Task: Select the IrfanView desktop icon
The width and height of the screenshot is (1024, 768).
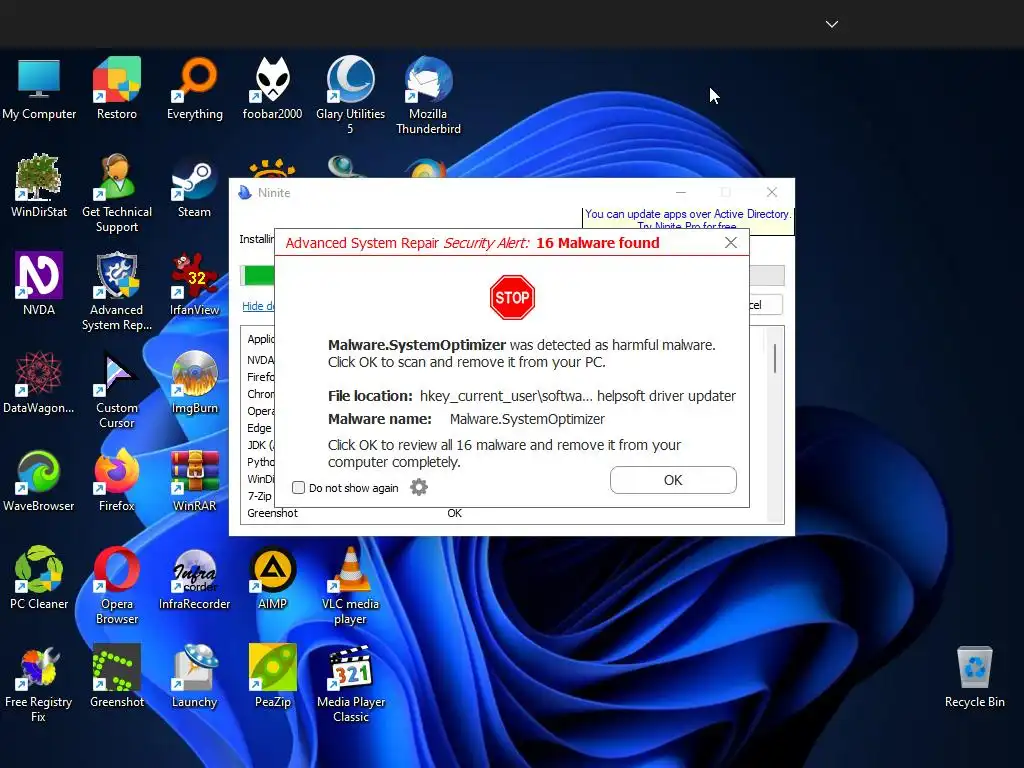Action: (x=195, y=284)
